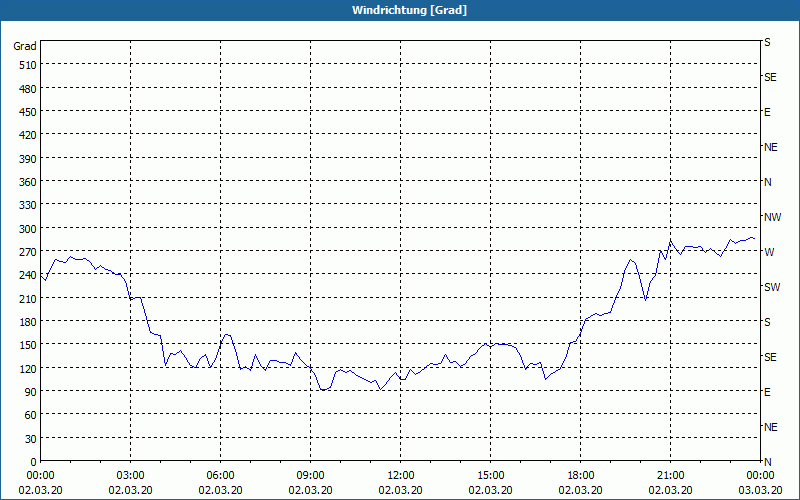This screenshot has height=500, width=800.
Task: Click the topmost S compass label
Action: pos(767,42)
